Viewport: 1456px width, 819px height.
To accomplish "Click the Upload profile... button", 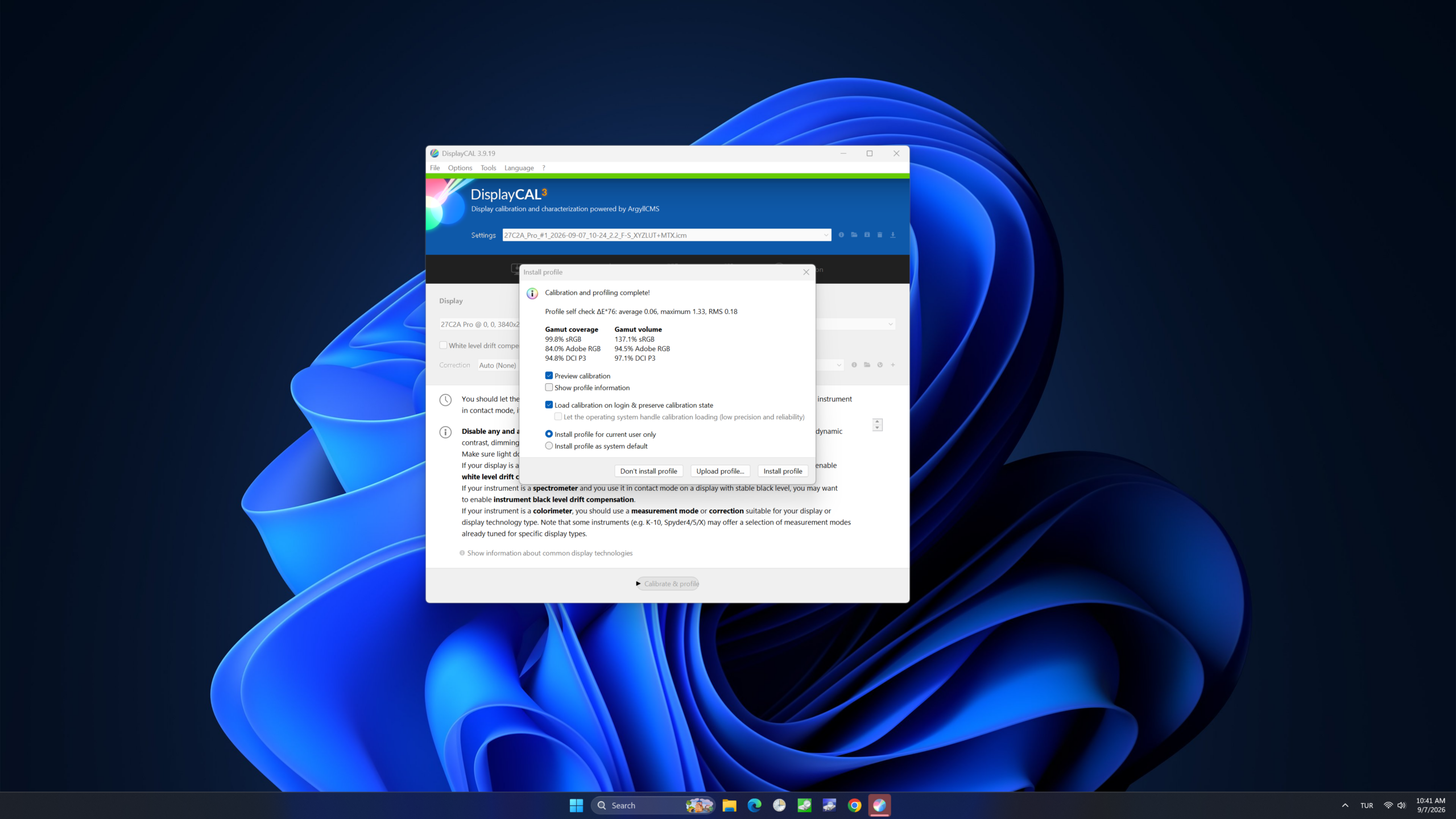I will coord(720,471).
